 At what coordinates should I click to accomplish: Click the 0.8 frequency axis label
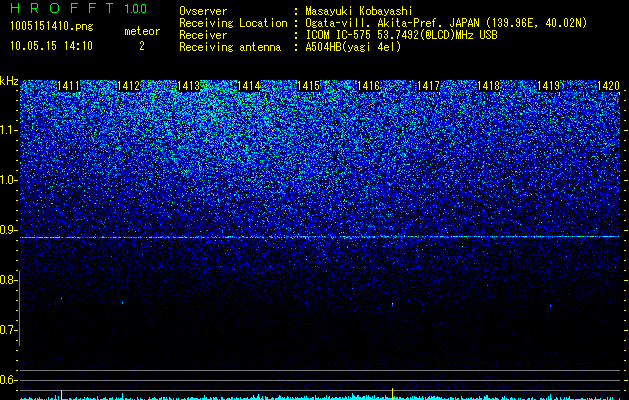pos(8,280)
